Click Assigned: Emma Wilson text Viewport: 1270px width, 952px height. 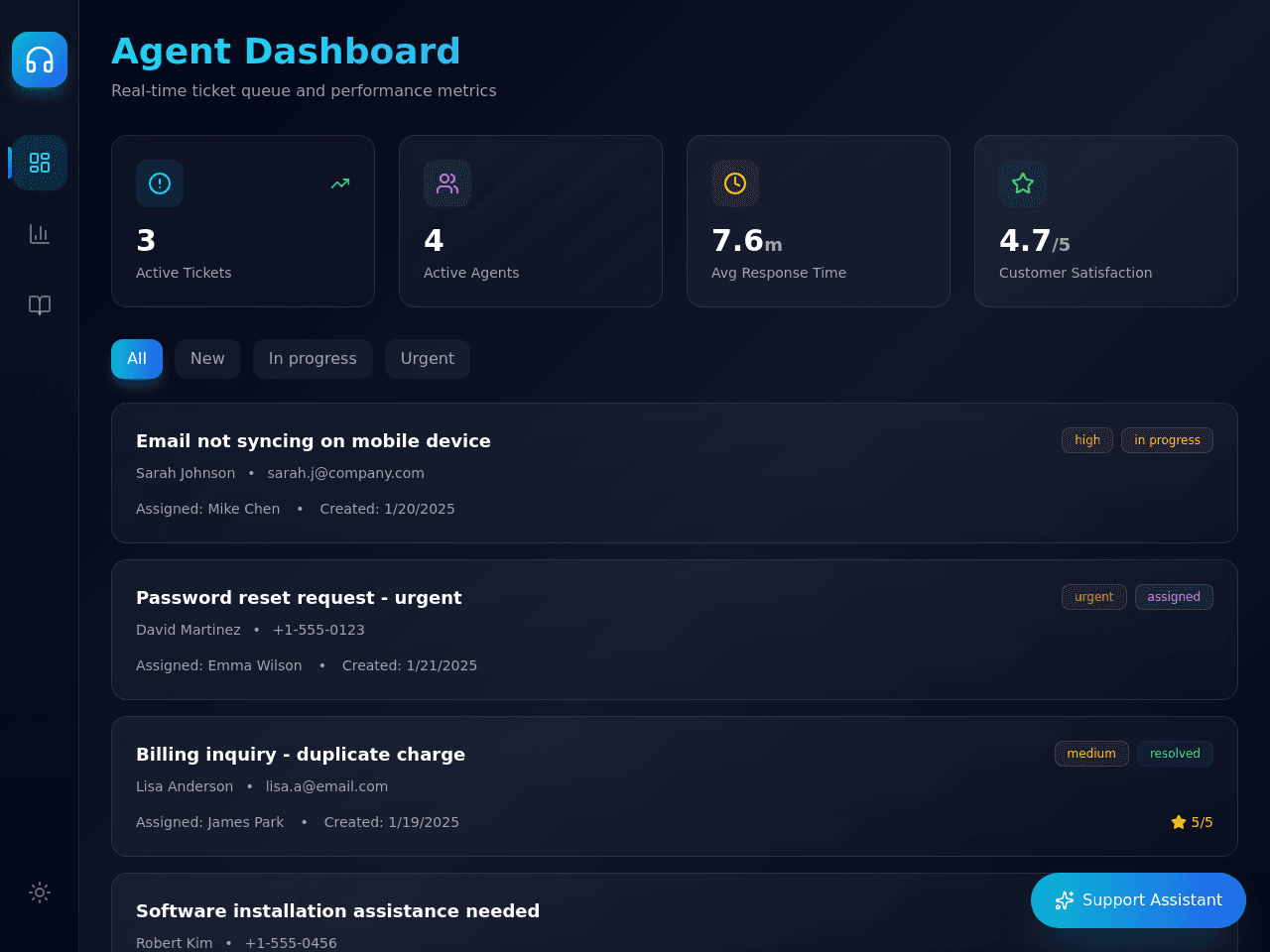click(x=218, y=665)
